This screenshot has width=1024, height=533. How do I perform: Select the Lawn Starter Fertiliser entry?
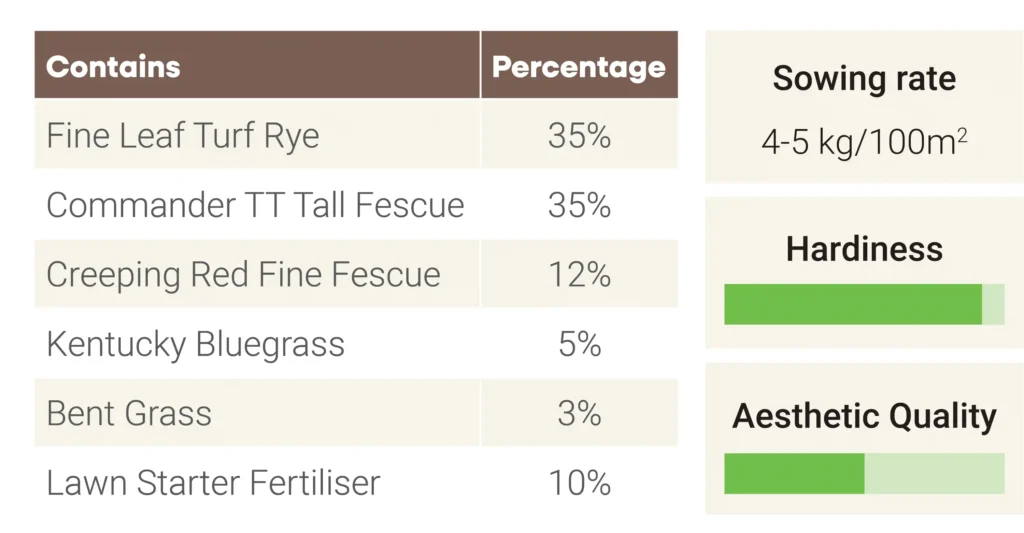[x=213, y=483]
